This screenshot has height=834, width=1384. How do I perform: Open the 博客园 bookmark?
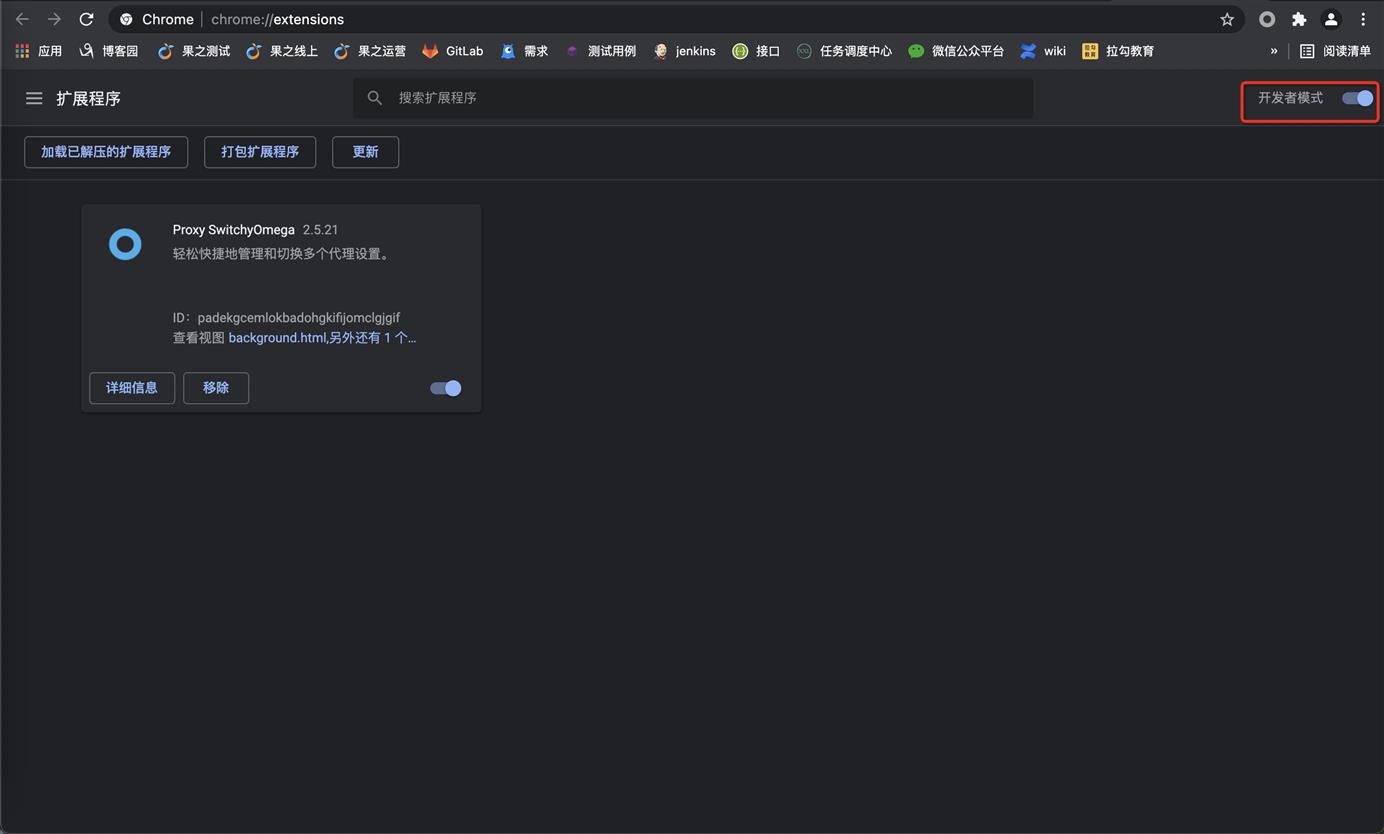[109, 51]
